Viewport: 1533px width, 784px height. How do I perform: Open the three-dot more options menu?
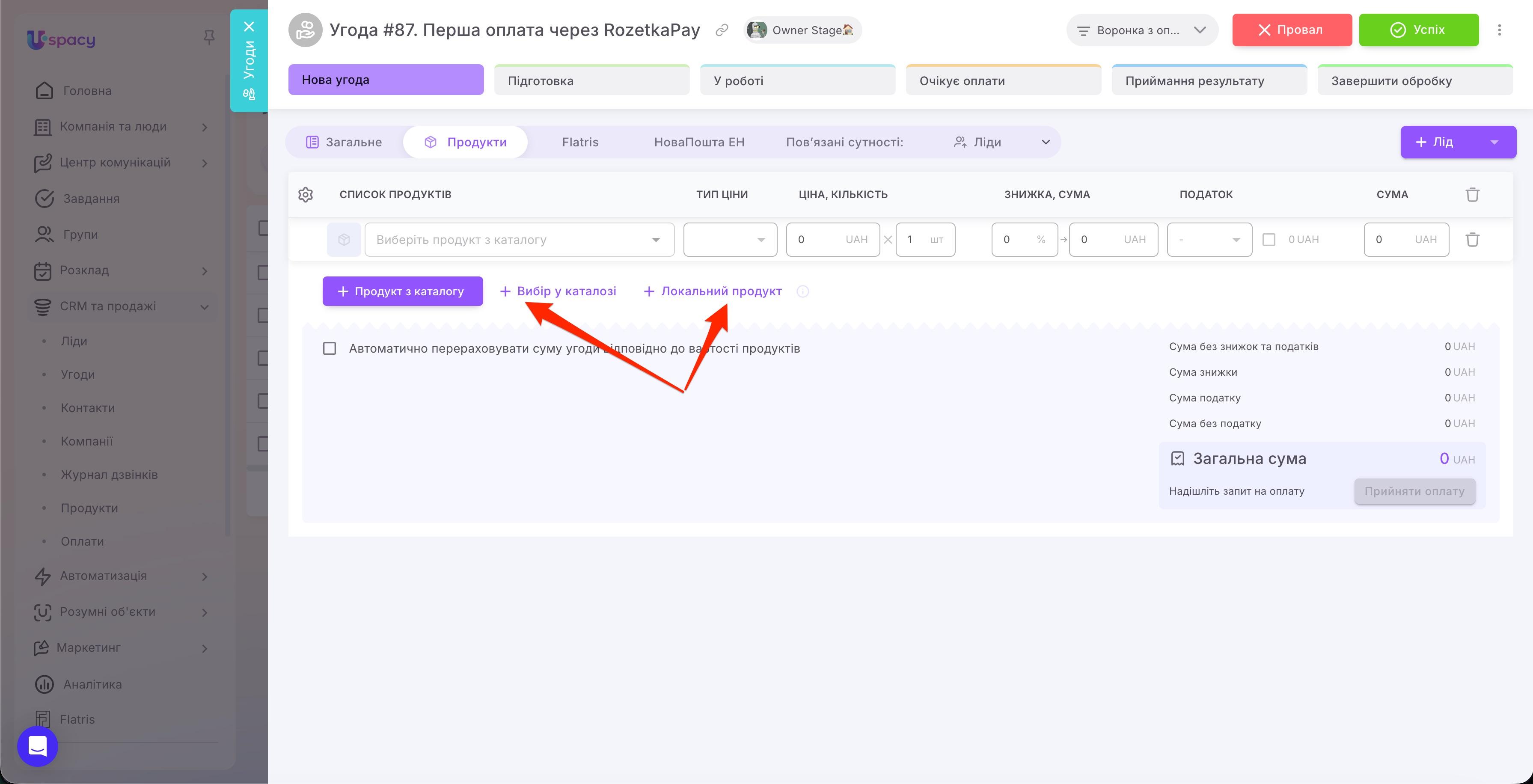[x=1499, y=30]
